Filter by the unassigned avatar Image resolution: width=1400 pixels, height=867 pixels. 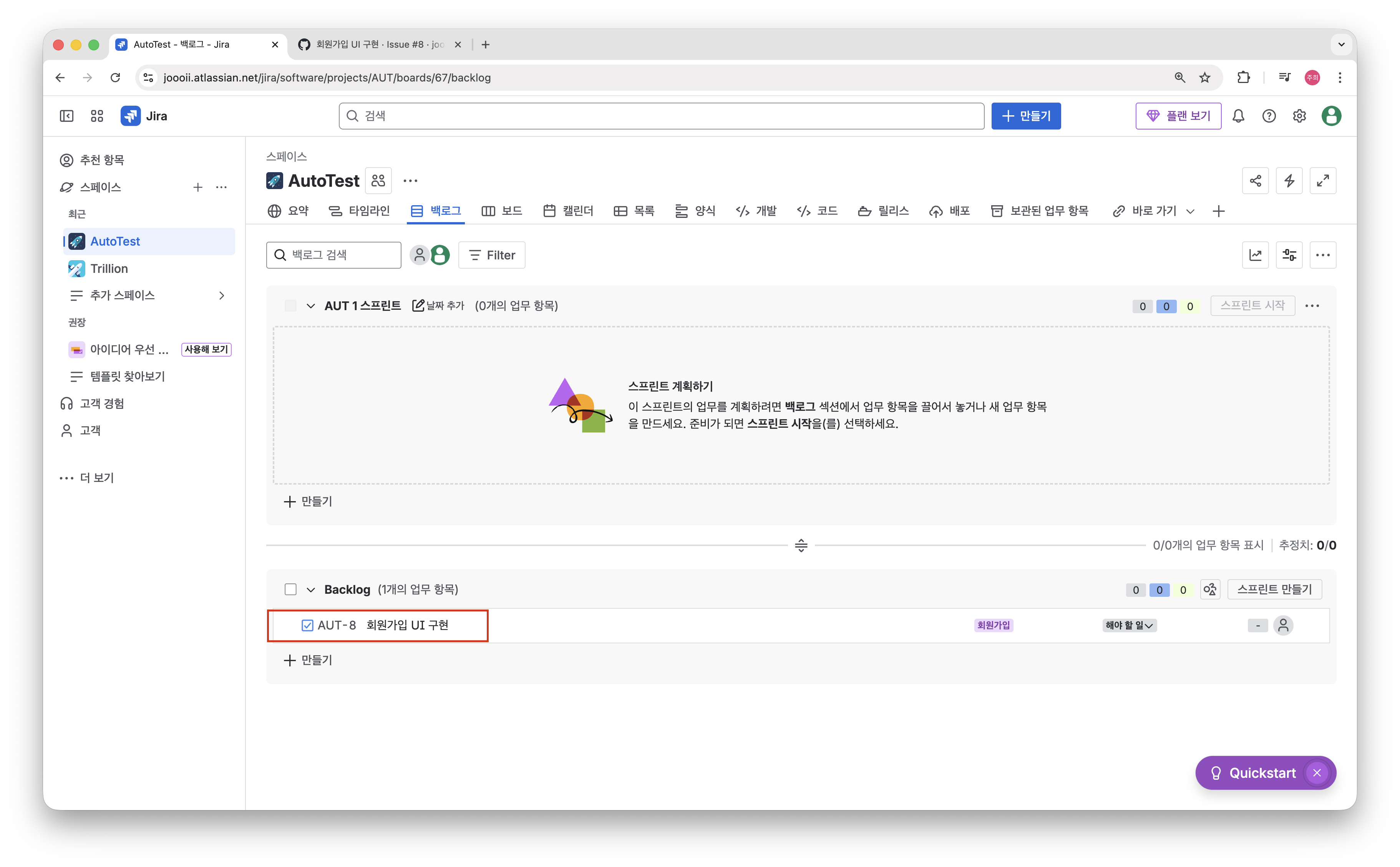pyautogui.click(x=420, y=255)
